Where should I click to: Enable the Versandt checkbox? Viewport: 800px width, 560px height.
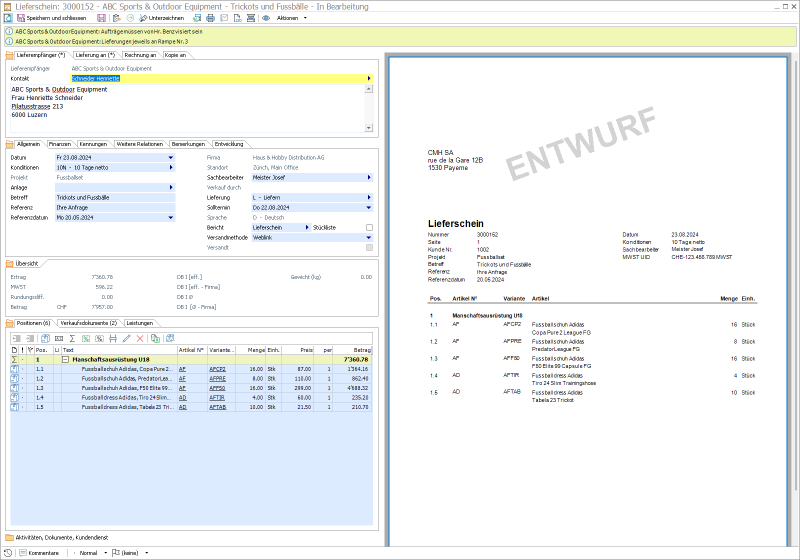coord(369,247)
